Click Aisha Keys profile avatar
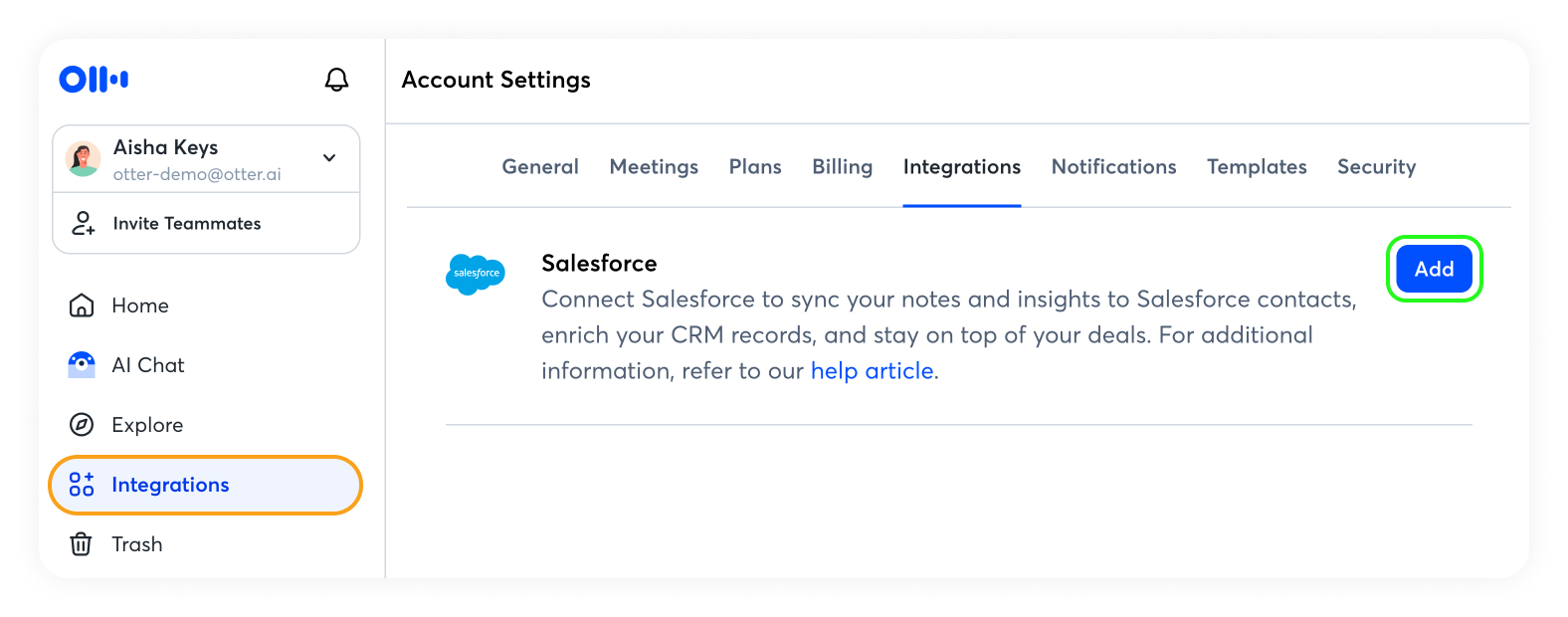Image resolution: width=1568 pixels, height=617 pixels. pos(83,159)
